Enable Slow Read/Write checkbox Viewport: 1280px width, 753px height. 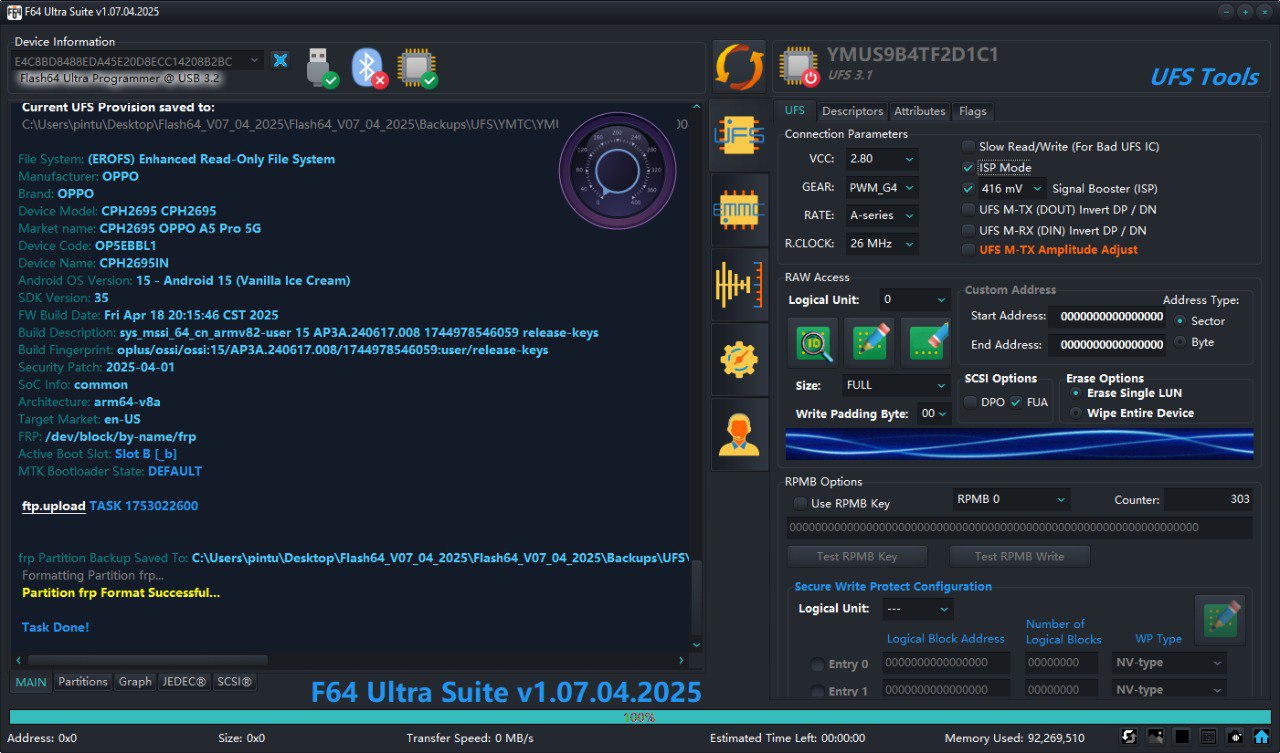[x=968, y=146]
